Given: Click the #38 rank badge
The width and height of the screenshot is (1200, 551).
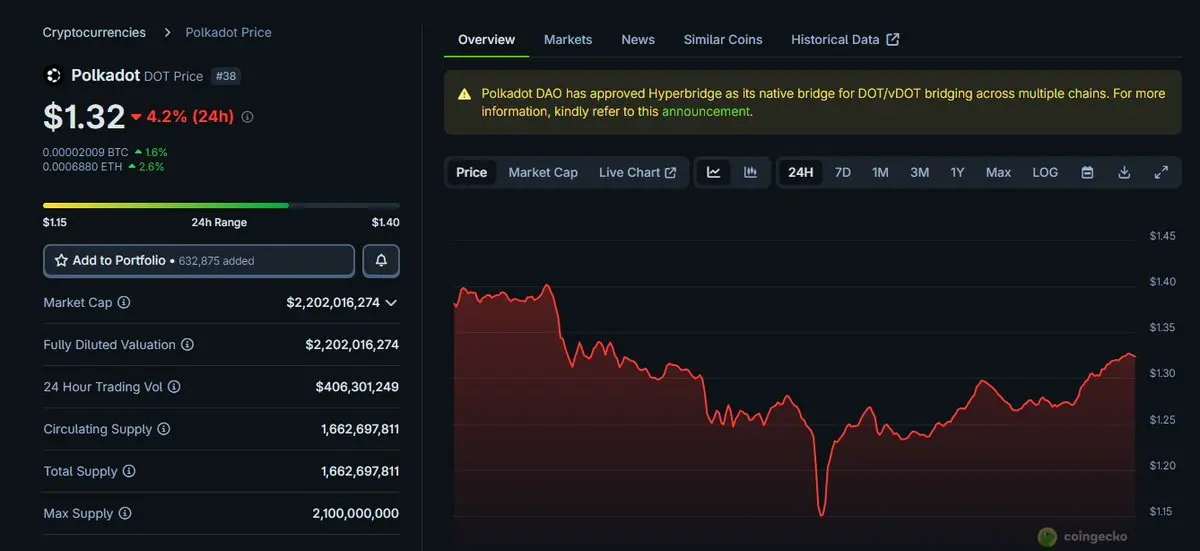Looking at the screenshot, I should (x=227, y=76).
